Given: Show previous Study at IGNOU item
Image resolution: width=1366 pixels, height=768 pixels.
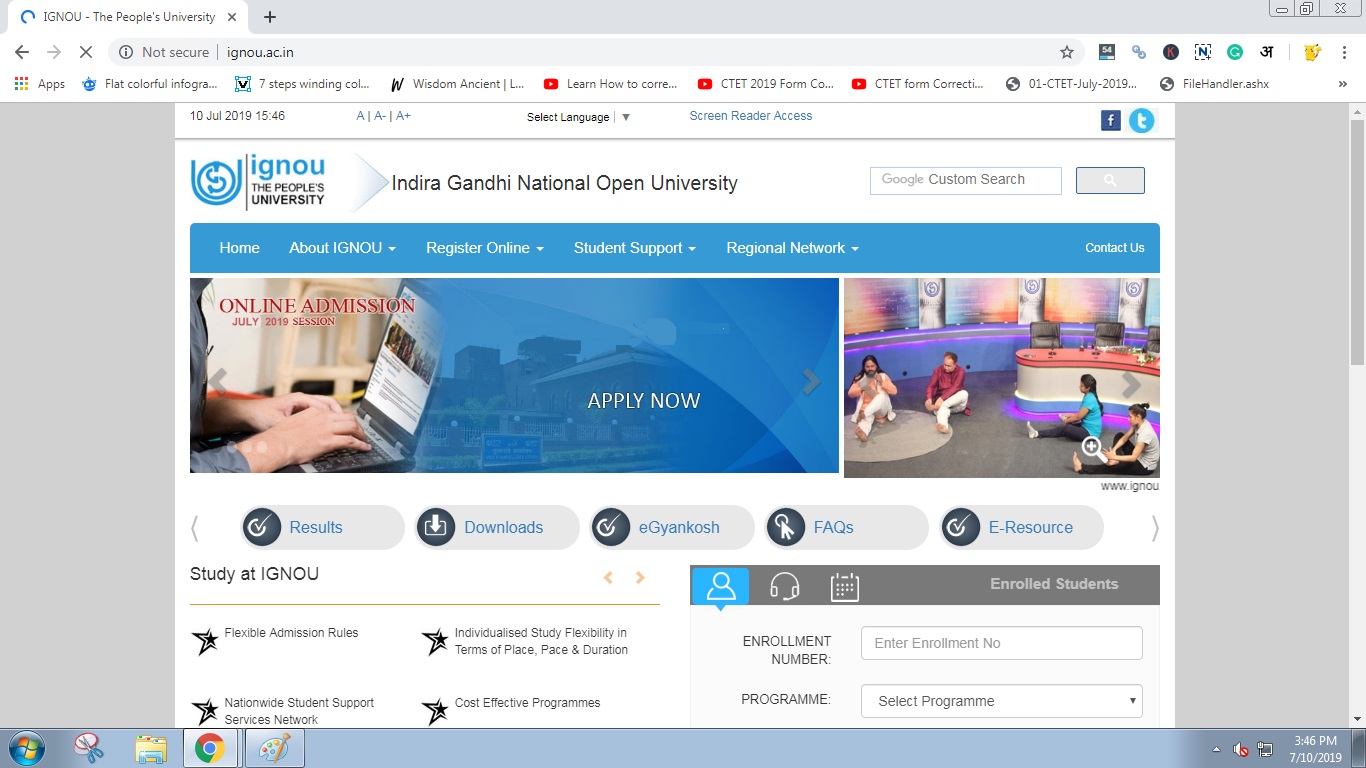Looking at the screenshot, I should (608, 577).
